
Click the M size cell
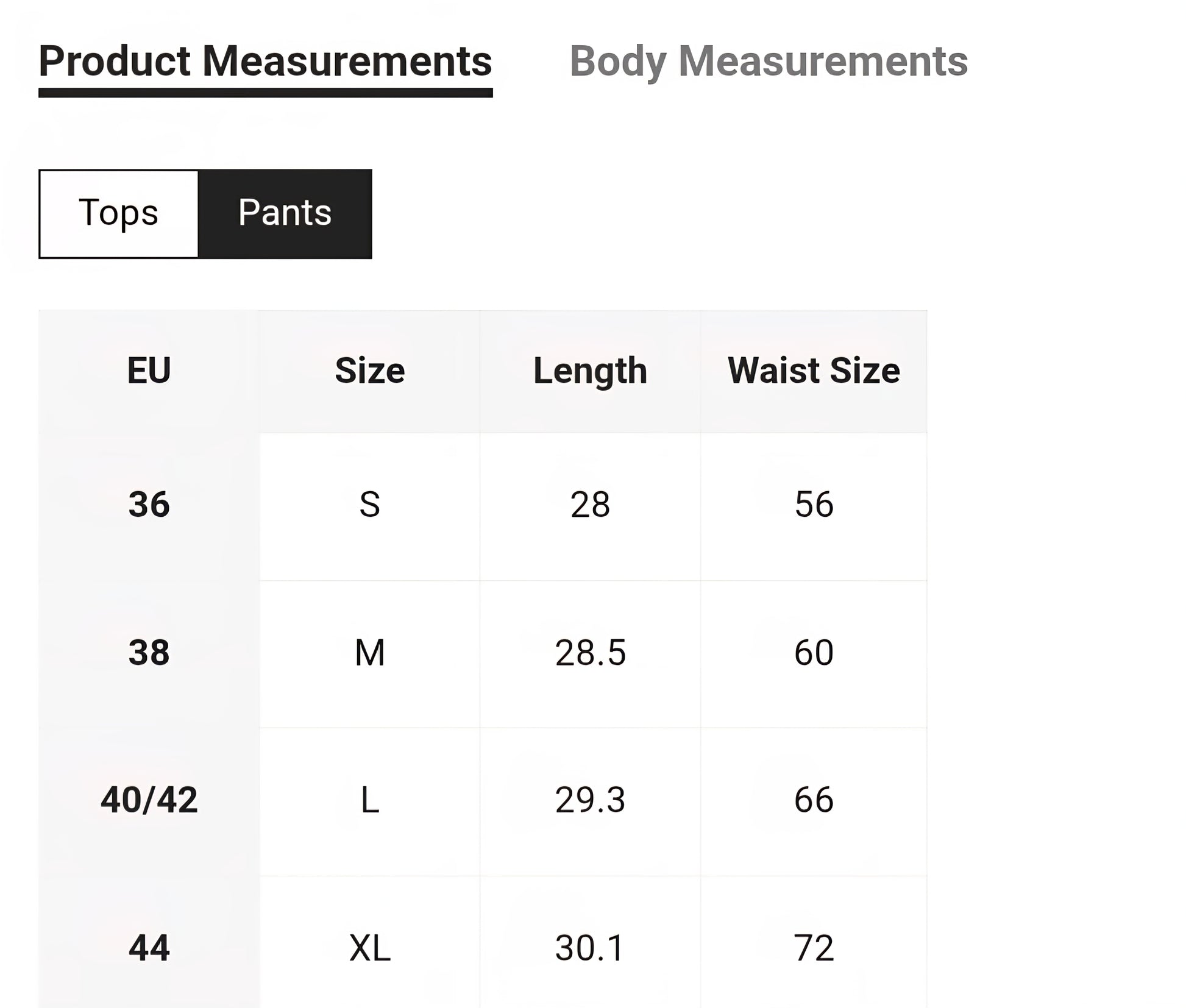(369, 653)
